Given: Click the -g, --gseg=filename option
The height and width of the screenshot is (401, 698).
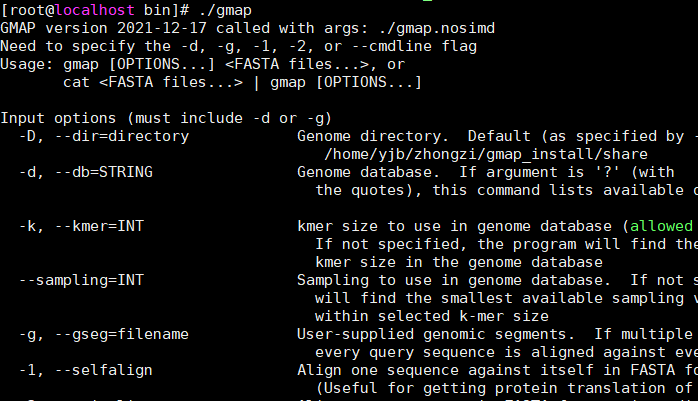Looking at the screenshot, I should coord(104,334).
